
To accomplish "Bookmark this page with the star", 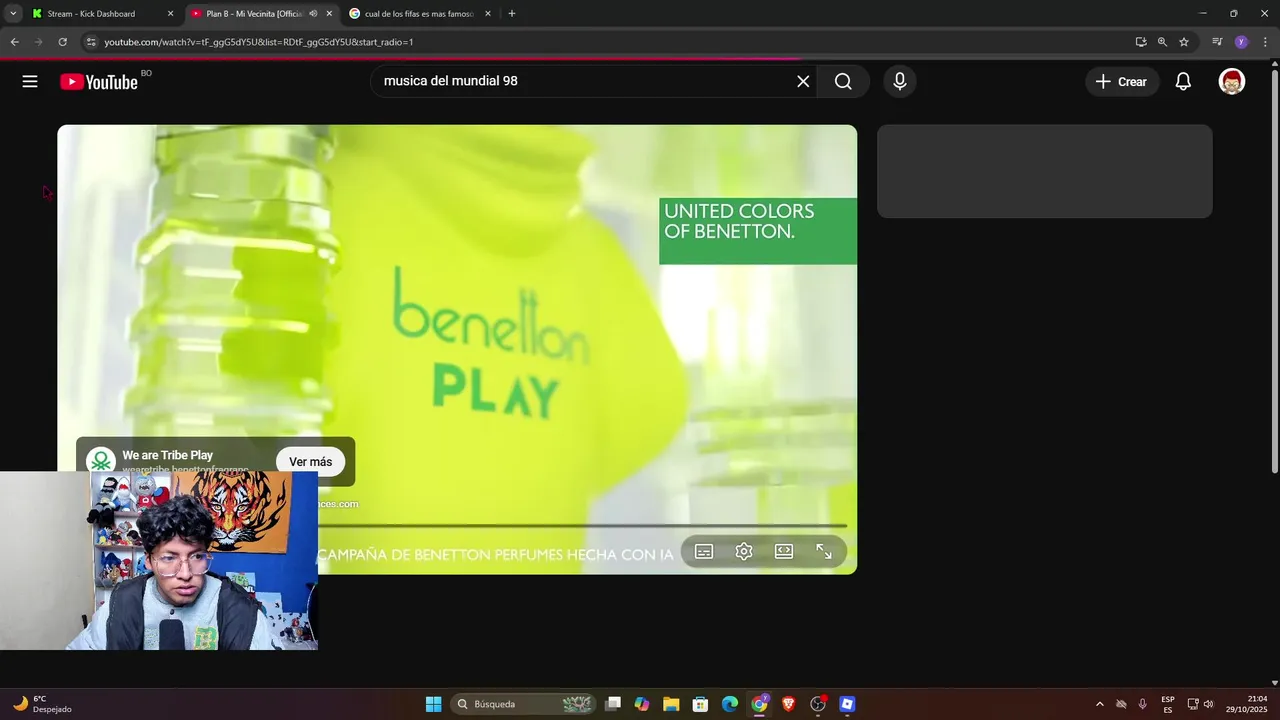I will coord(1184,42).
